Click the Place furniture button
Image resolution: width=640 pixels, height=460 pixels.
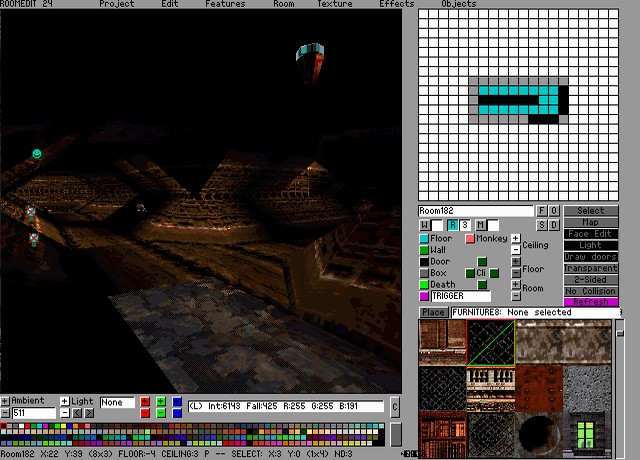click(433, 312)
